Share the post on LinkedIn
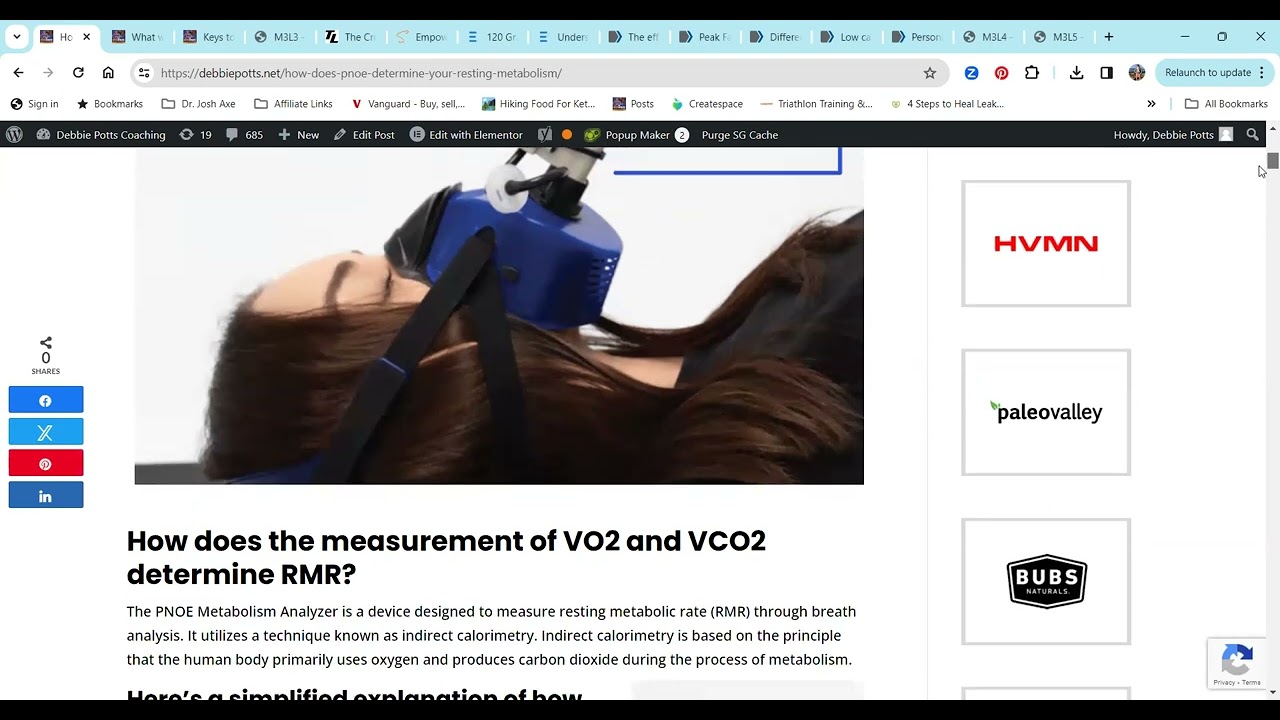The width and height of the screenshot is (1280, 720). click(x=46, y=495)
